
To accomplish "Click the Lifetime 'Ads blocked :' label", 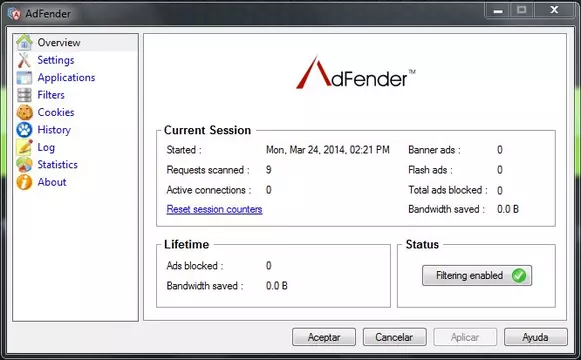I will [195, 266].
